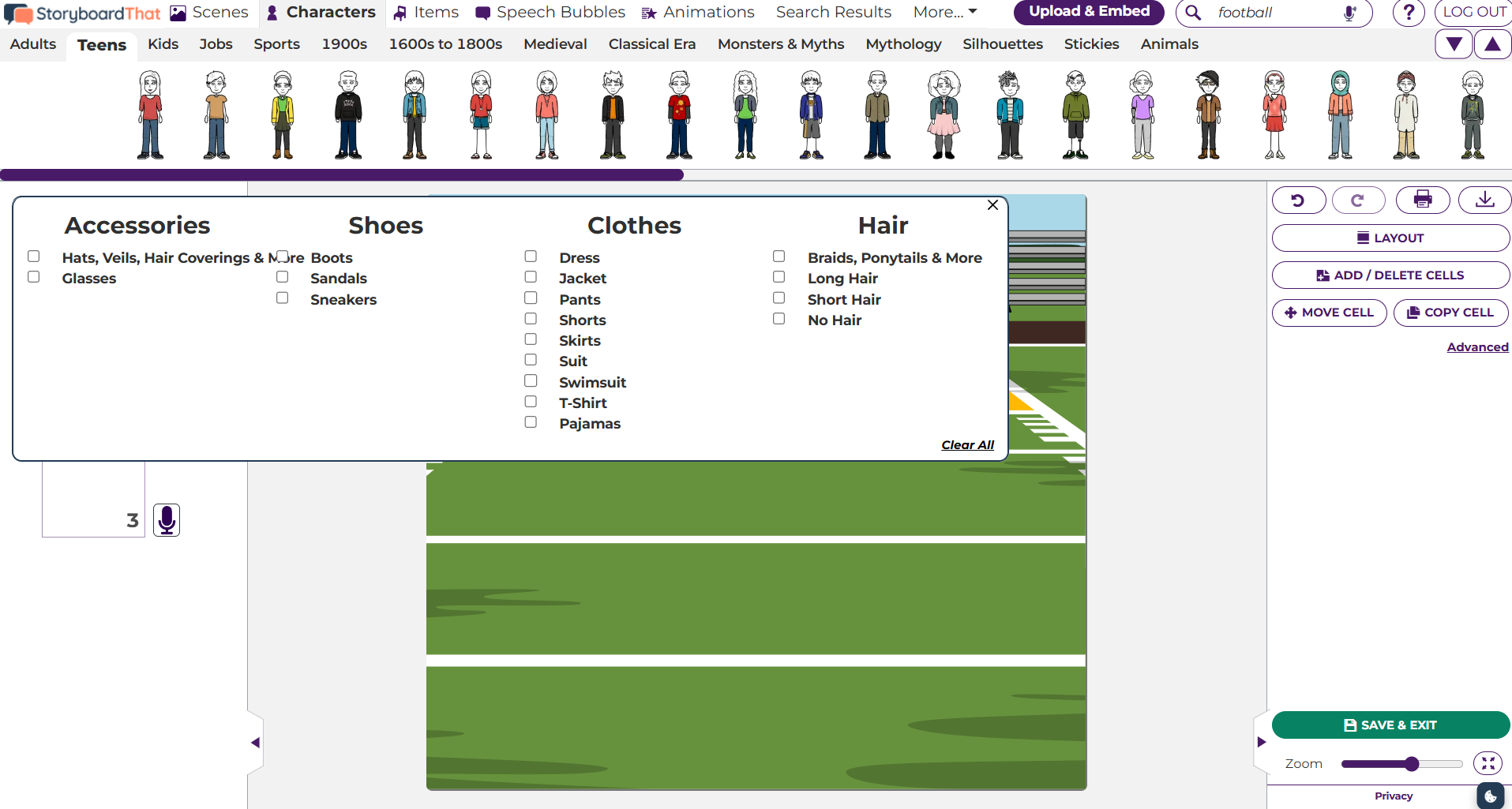This screenshot has width=1512, height=809.
Task: Check the Sneakers shoes filter
Action: pos(282,298)
